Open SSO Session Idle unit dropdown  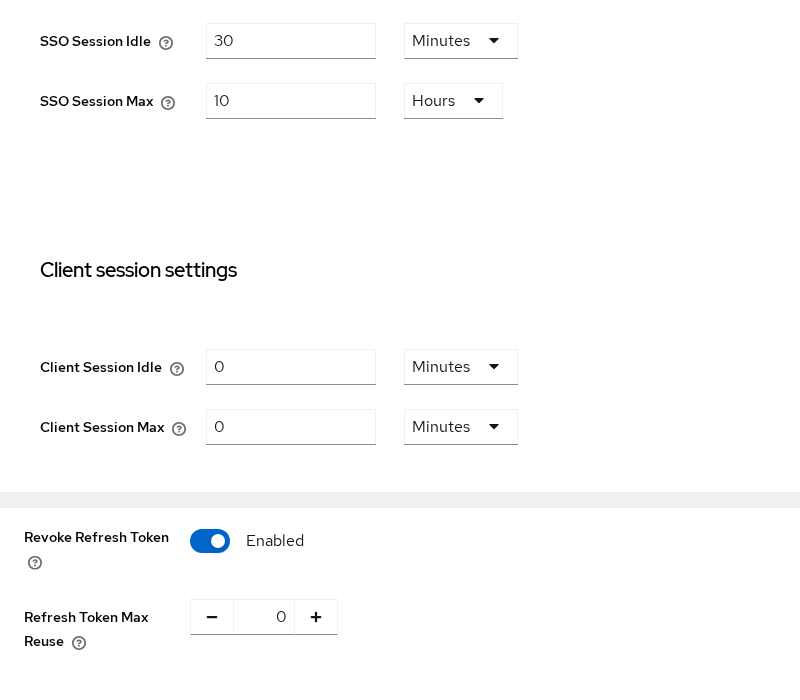click(461, 41)
